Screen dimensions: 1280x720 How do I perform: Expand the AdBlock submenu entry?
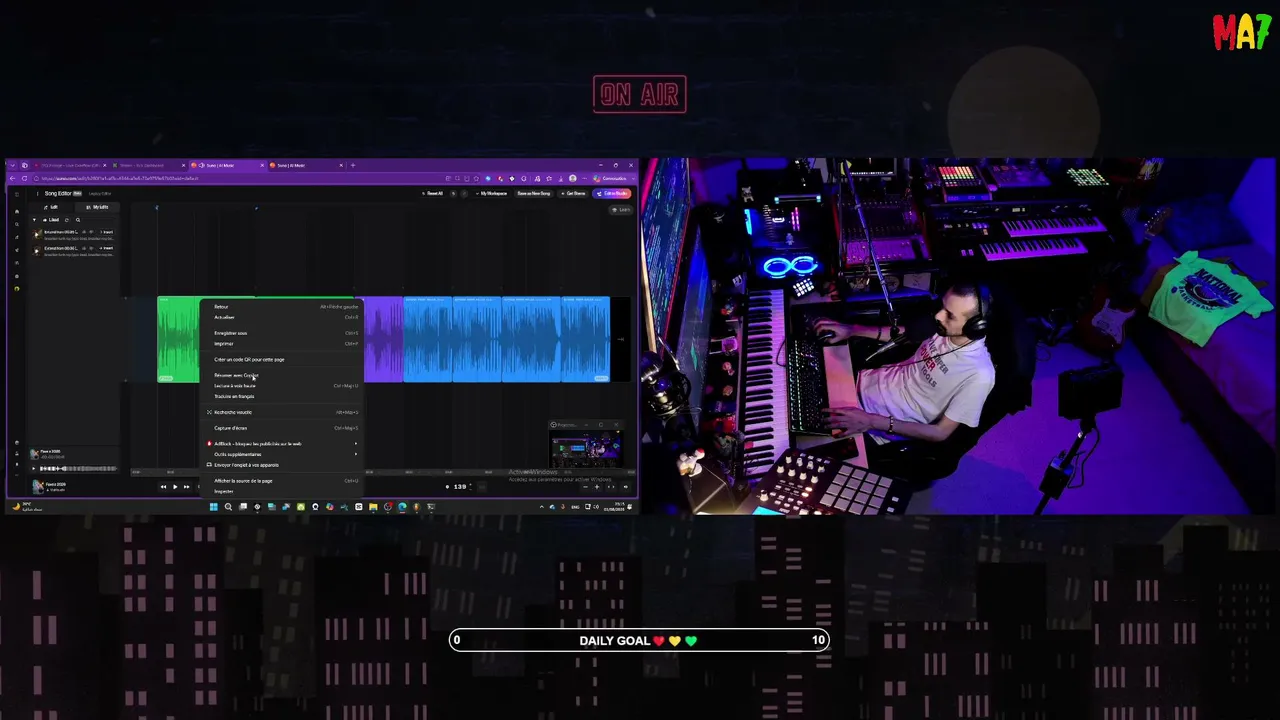(x=282, y=444)
